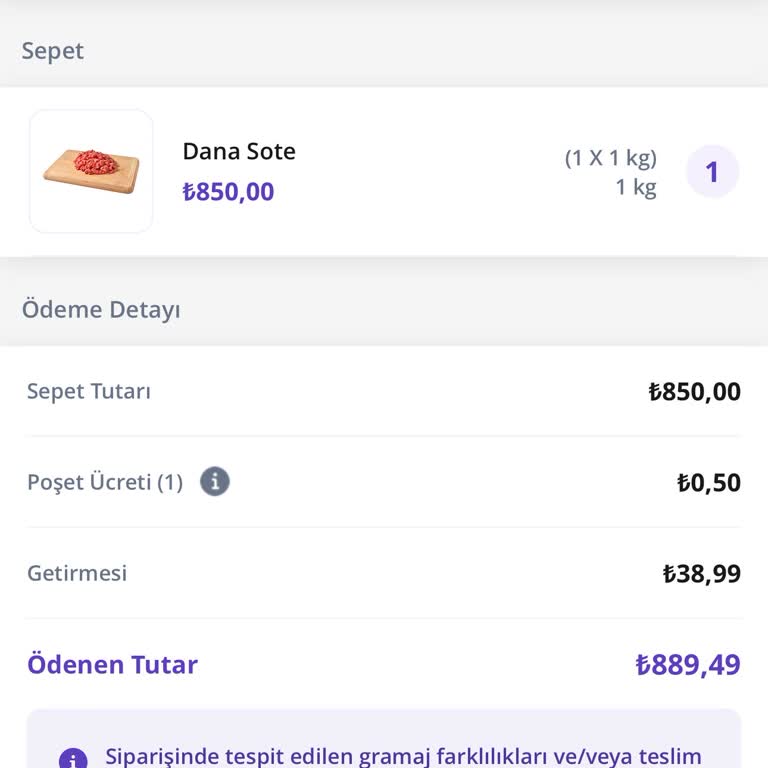
Task: Click the bag fee amount ₺0,50
Action: coord(709,484)
